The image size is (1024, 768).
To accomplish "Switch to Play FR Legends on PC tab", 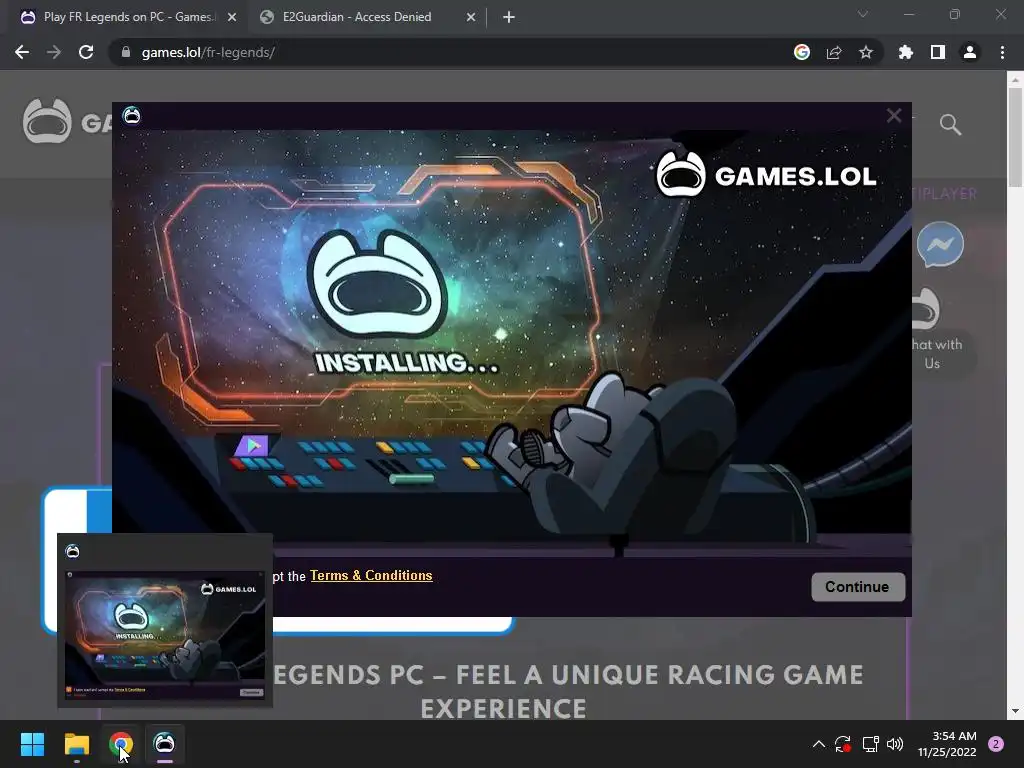I will pyautogui.click(x=127, y=17).
